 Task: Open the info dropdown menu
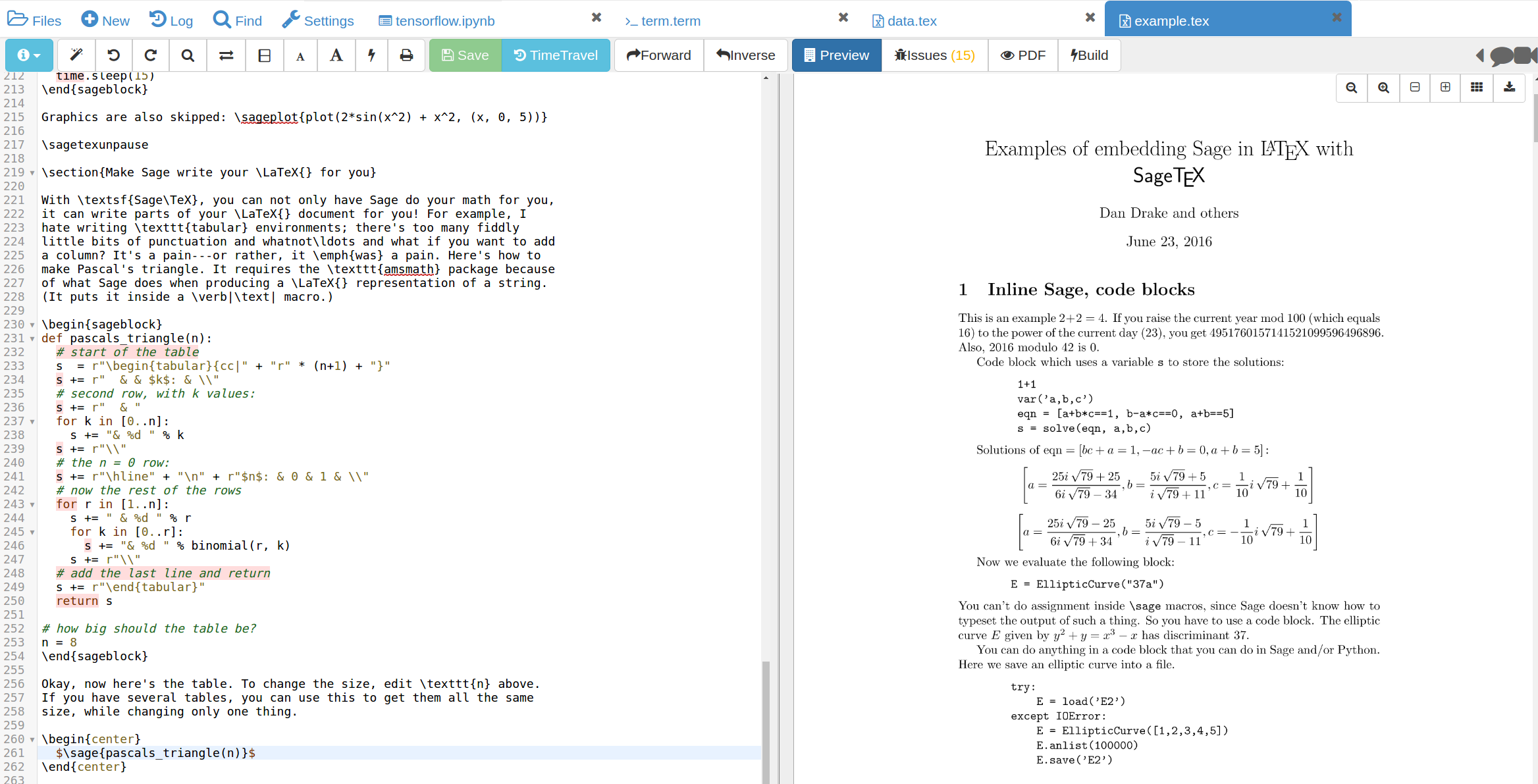pyautogui.click(x=29, y=55)
